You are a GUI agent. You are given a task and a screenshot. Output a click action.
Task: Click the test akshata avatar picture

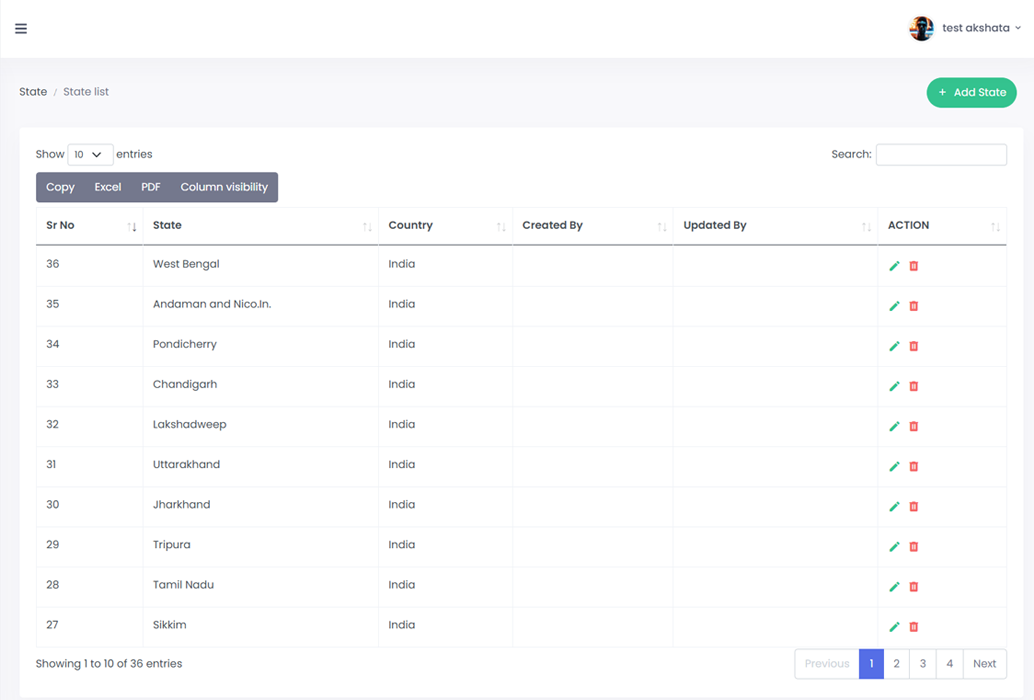pyautogui.click(x=921, y=28)
